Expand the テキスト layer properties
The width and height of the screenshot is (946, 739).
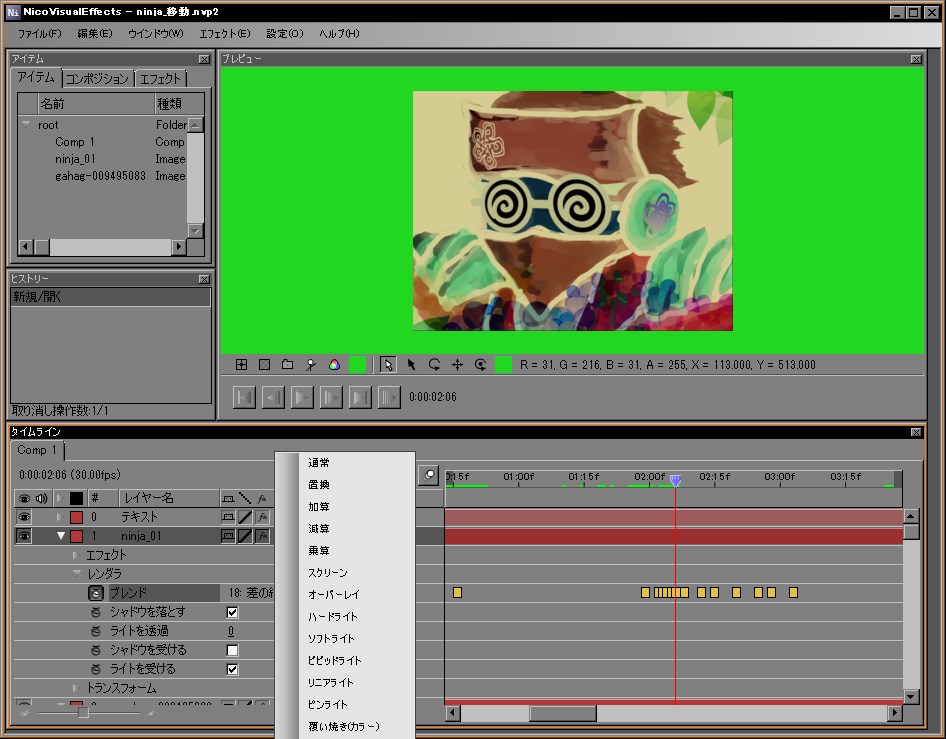pos(59,517)
